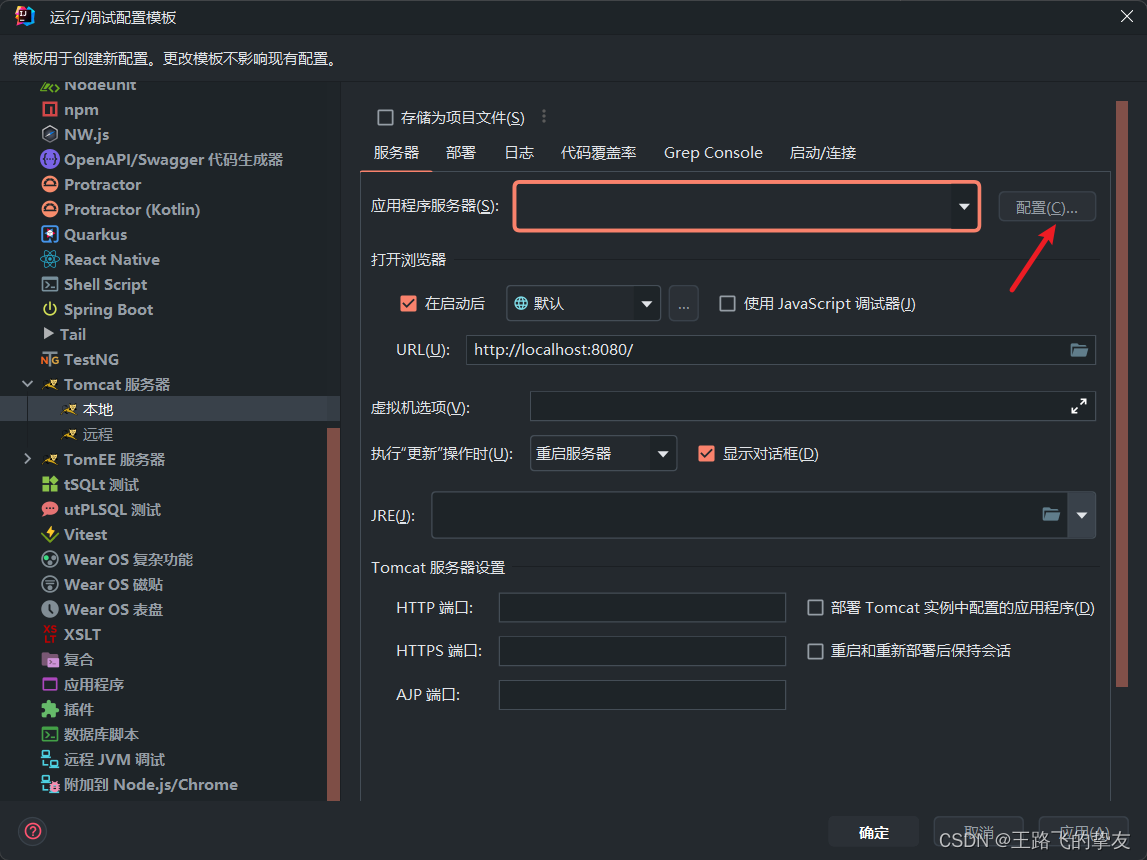This screenshot has width=1147, height=860.
Task: Uncheck the 在启动后 checkbox
Action: [408, 303]
